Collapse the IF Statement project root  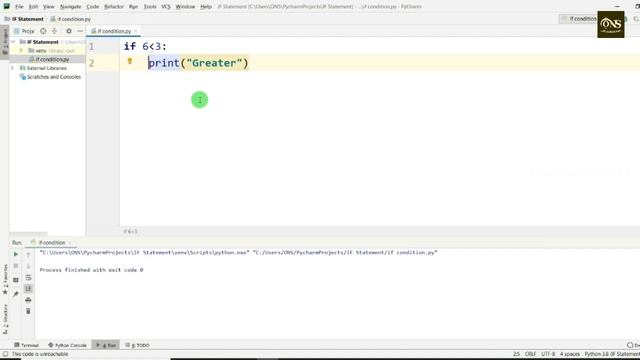[13, 42]
